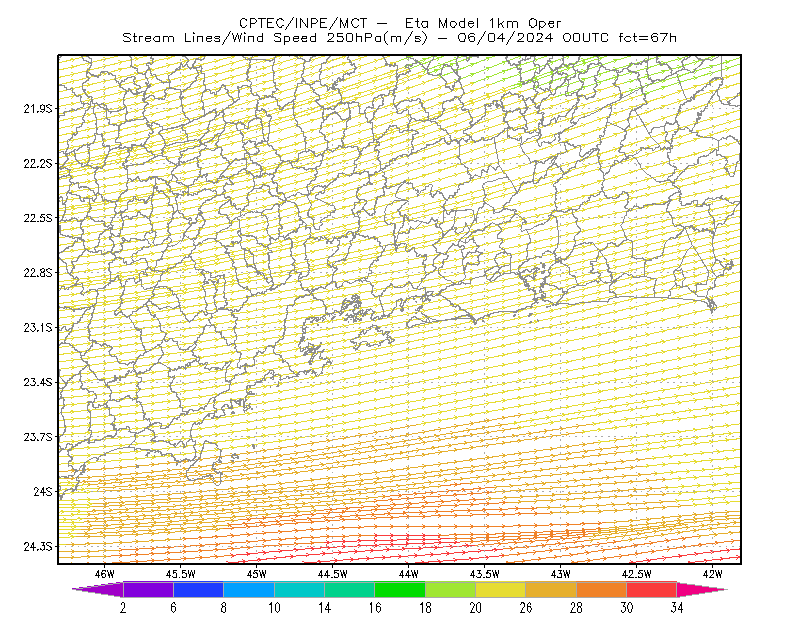
Task: Click the latitude label '23.7S'
Action: click(38, 437)
